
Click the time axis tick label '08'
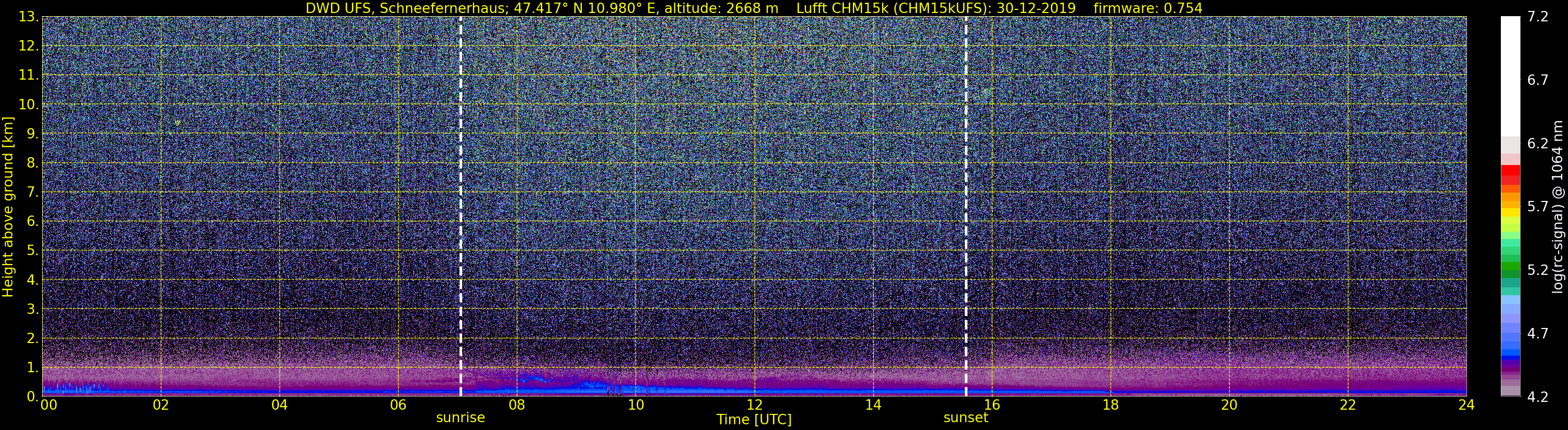tap(516, 406)
